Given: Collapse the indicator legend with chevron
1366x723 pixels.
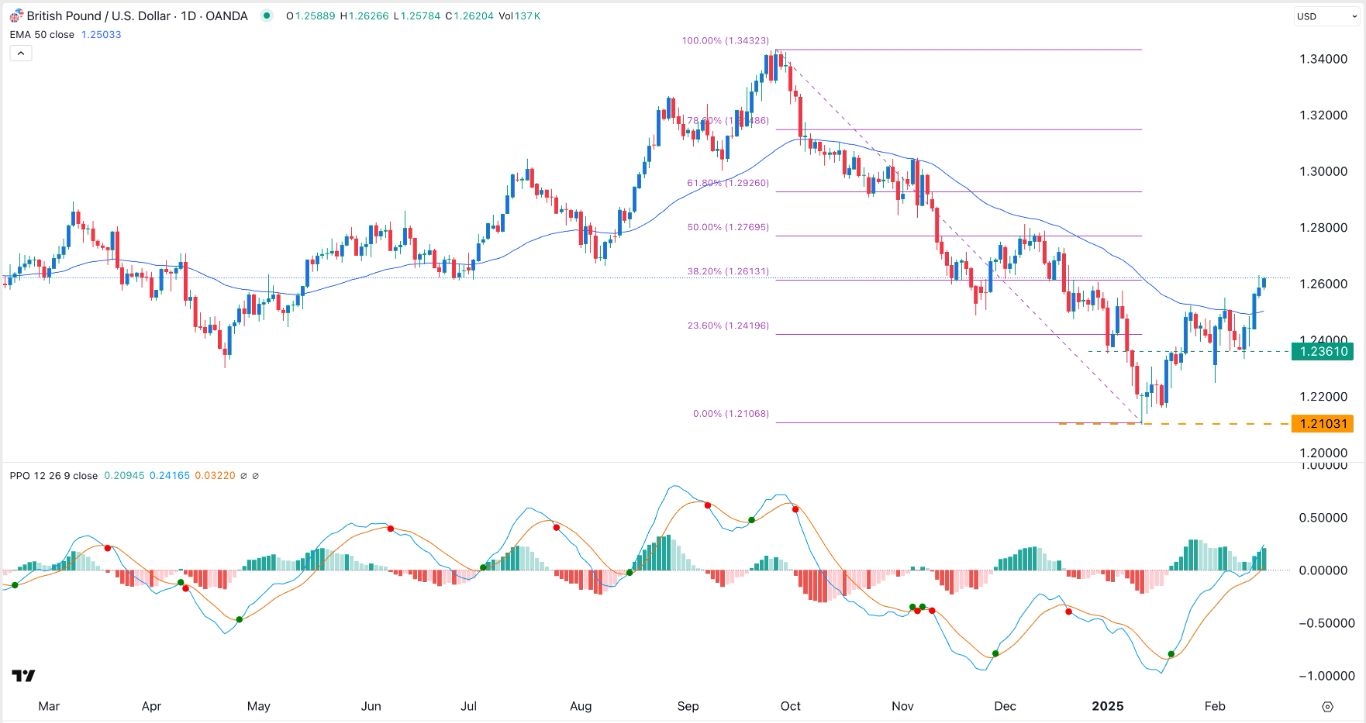Looking at the screenshot, I should pyautogui.click(x=19, y=52).
